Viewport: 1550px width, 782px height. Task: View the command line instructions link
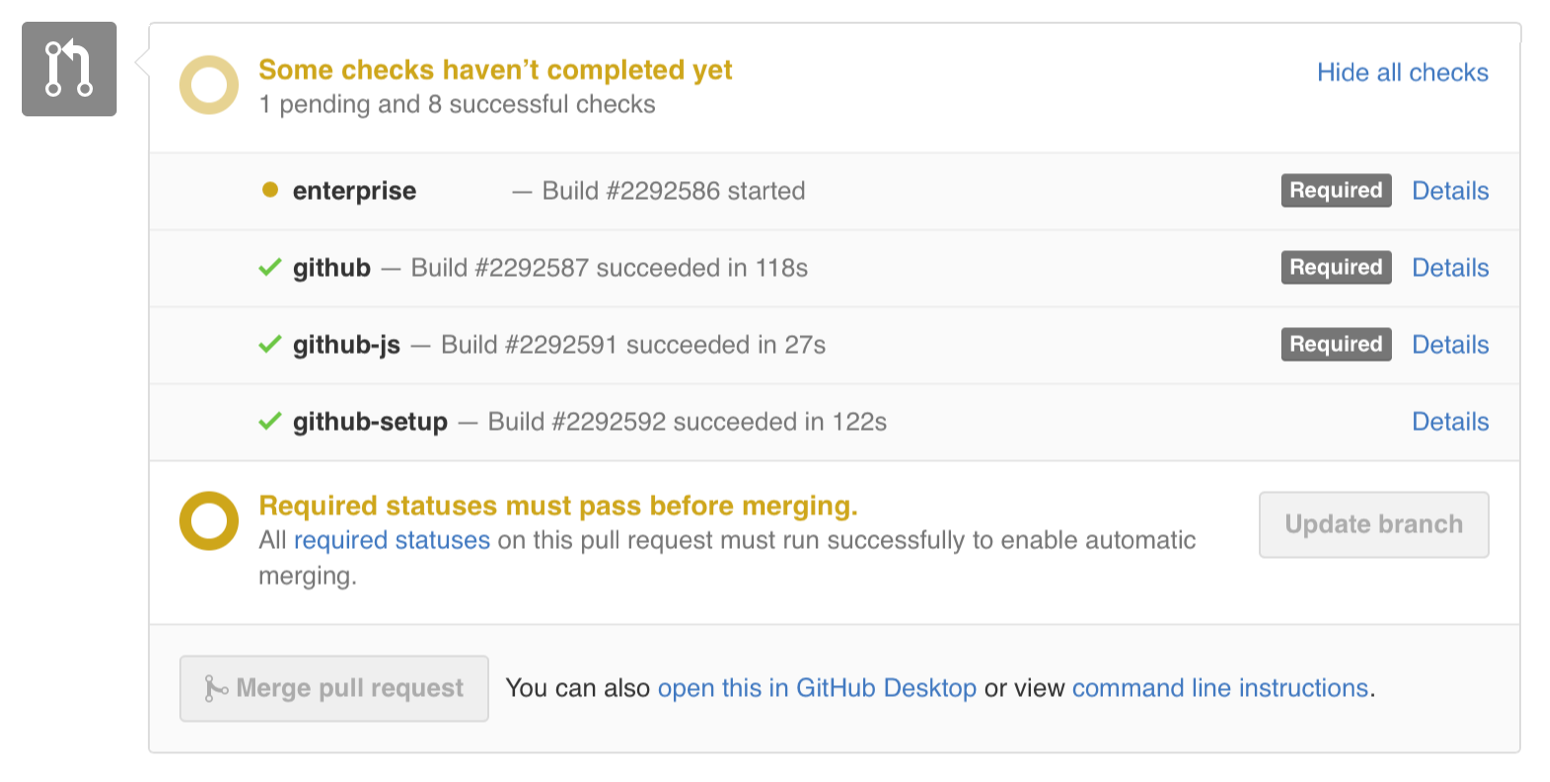(1219, 688)
